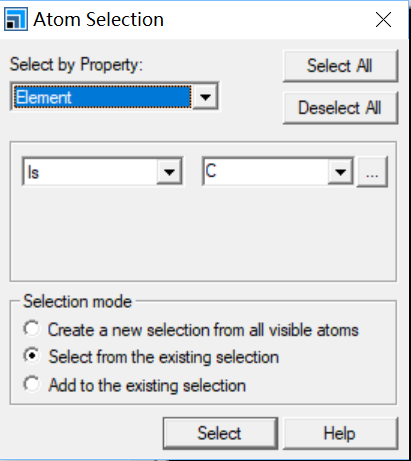Choose Select from the existing selection radio
This screenshot has height=461, width=411.
(32, 356)
